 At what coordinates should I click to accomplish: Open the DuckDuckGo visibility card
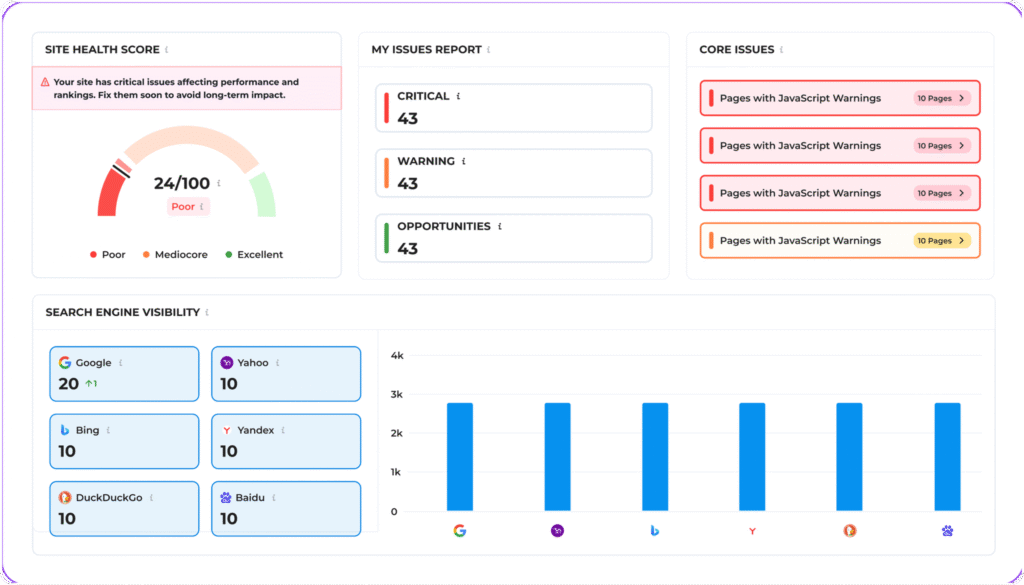coord(124,508)
